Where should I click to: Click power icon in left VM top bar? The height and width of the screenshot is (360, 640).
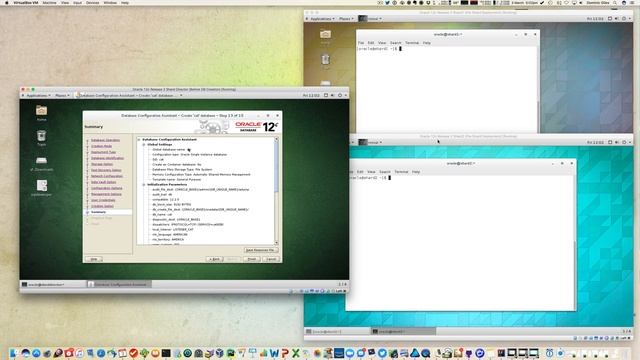340,95
